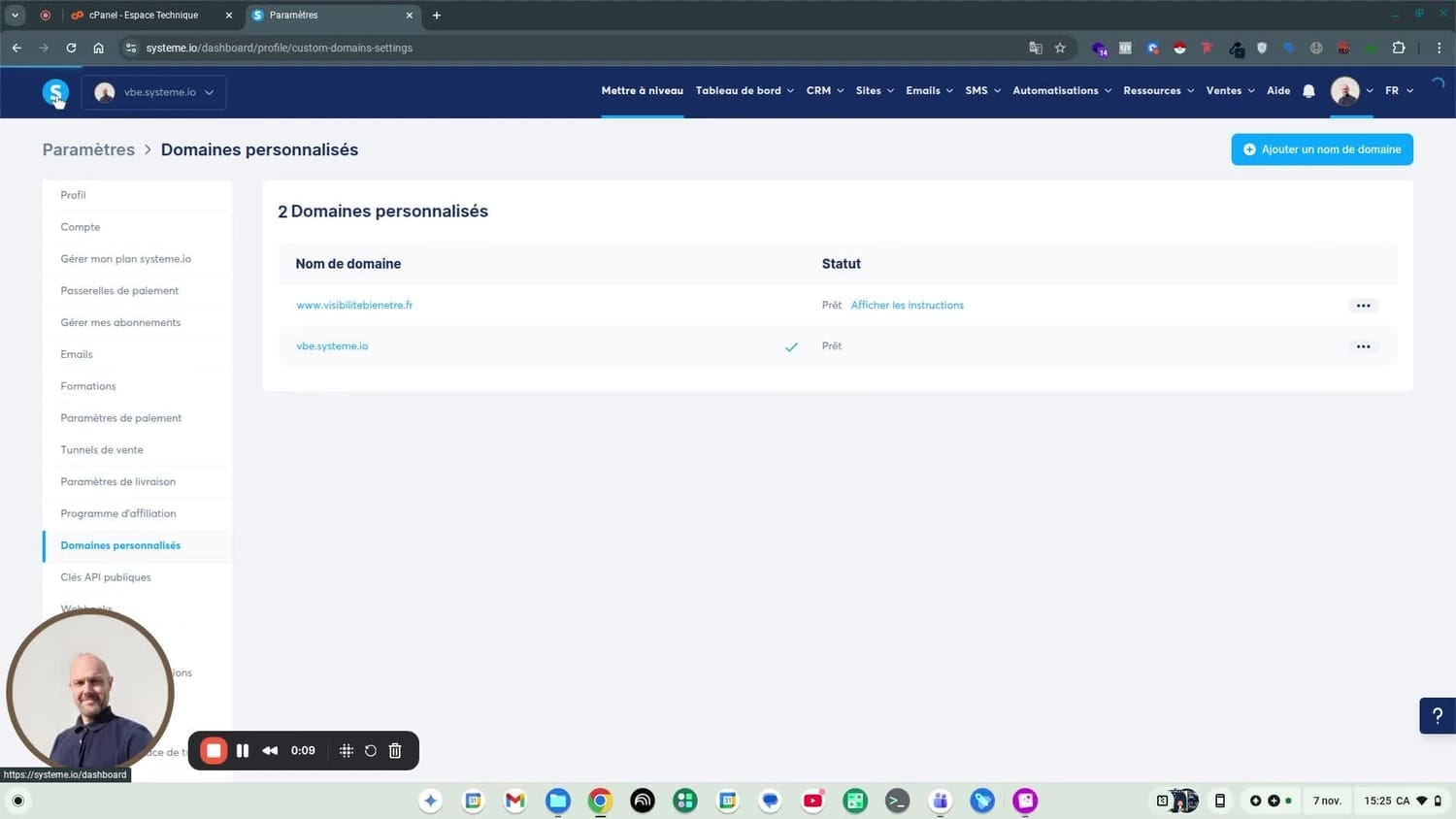This screenshot has width=1456, height=819.
Task: Restart recording with the circular arrow icon
Action: [371, 750]
